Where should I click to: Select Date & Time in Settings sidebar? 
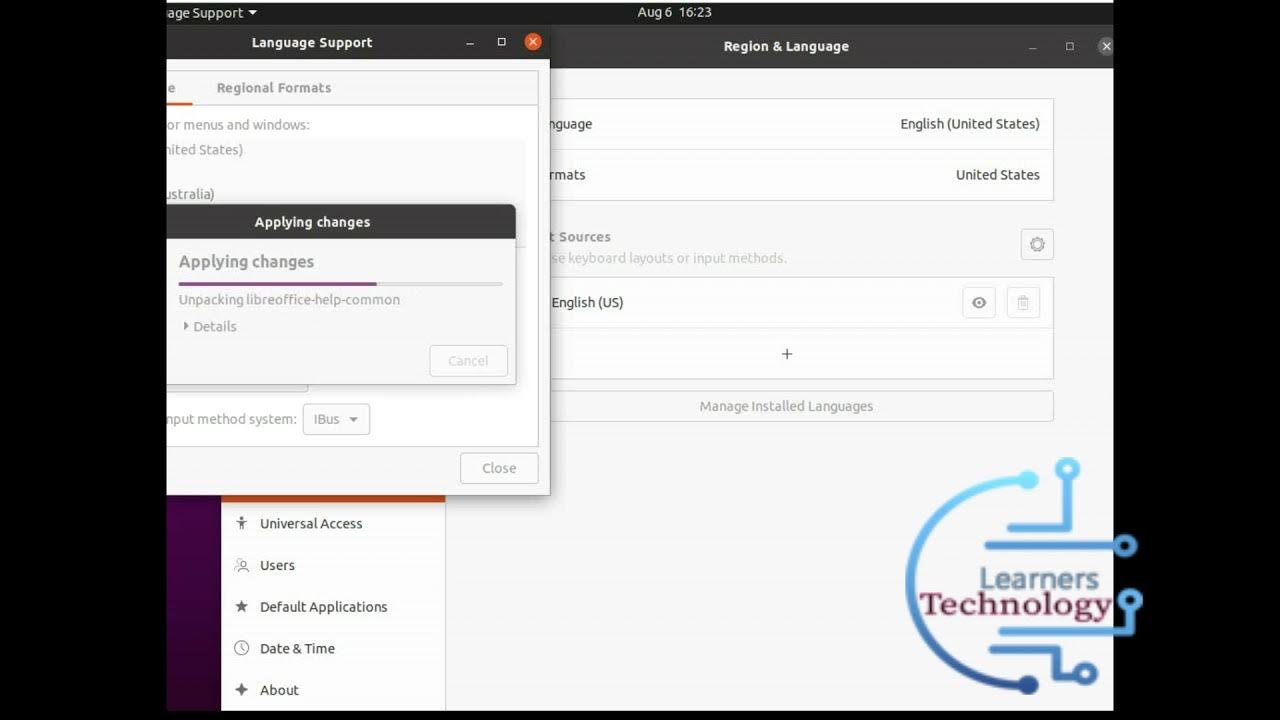332,648
